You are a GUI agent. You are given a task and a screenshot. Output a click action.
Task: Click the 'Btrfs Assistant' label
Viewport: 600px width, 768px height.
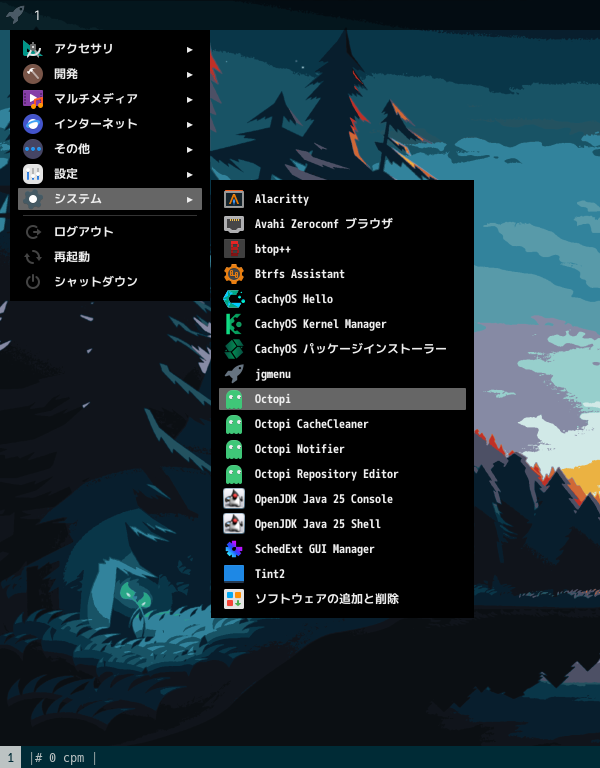(x=299, y=274)
